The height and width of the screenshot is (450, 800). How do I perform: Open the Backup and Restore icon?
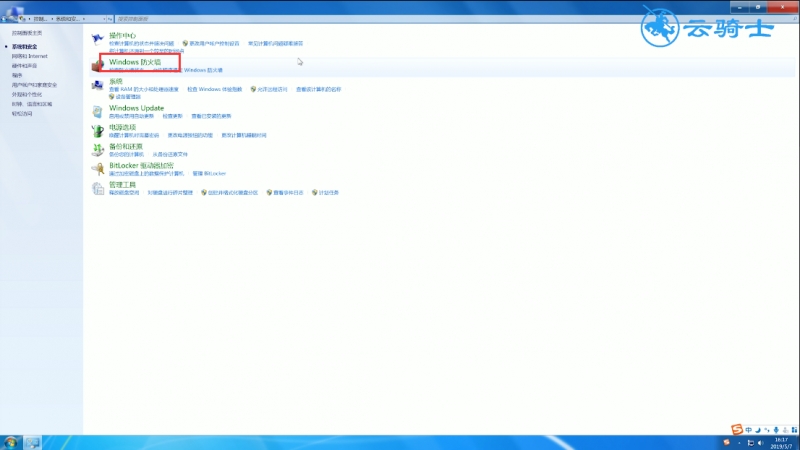click(x=97, y=150)
